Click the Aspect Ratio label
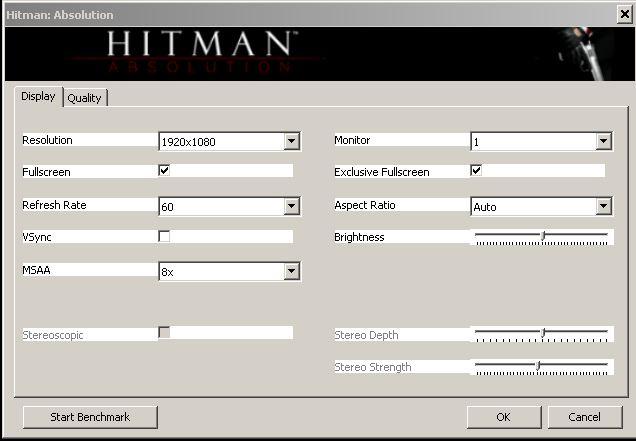The height and width of the screenshot is (441, 636). 365,205
